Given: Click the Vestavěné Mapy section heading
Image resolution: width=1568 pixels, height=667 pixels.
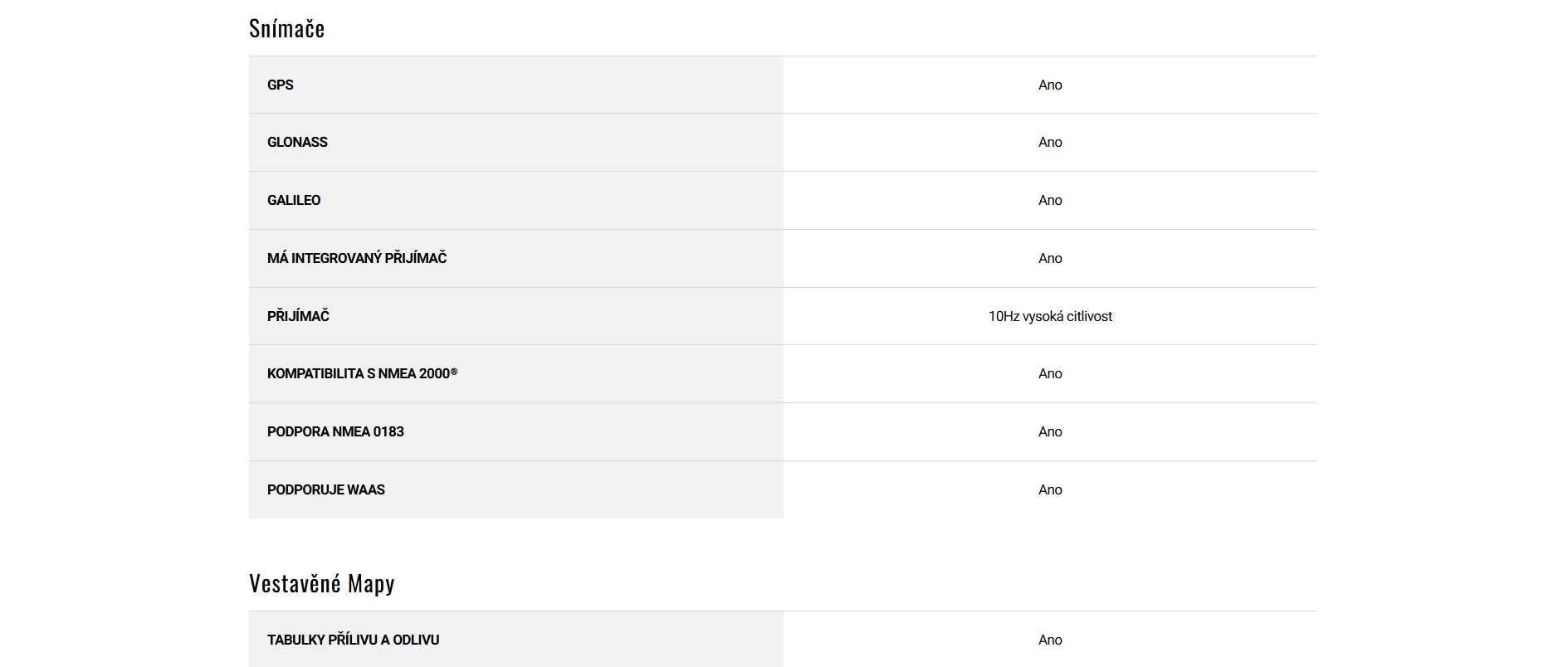Looking at the screenshot, I should coord(322,584).
